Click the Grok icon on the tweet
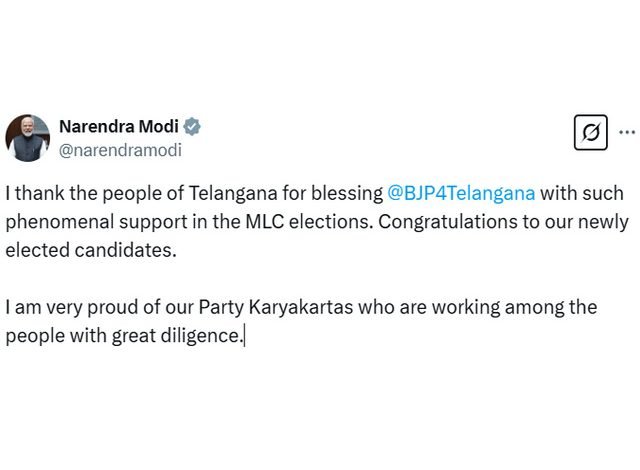This screenshot has height=470, width=640. [590, 132]
